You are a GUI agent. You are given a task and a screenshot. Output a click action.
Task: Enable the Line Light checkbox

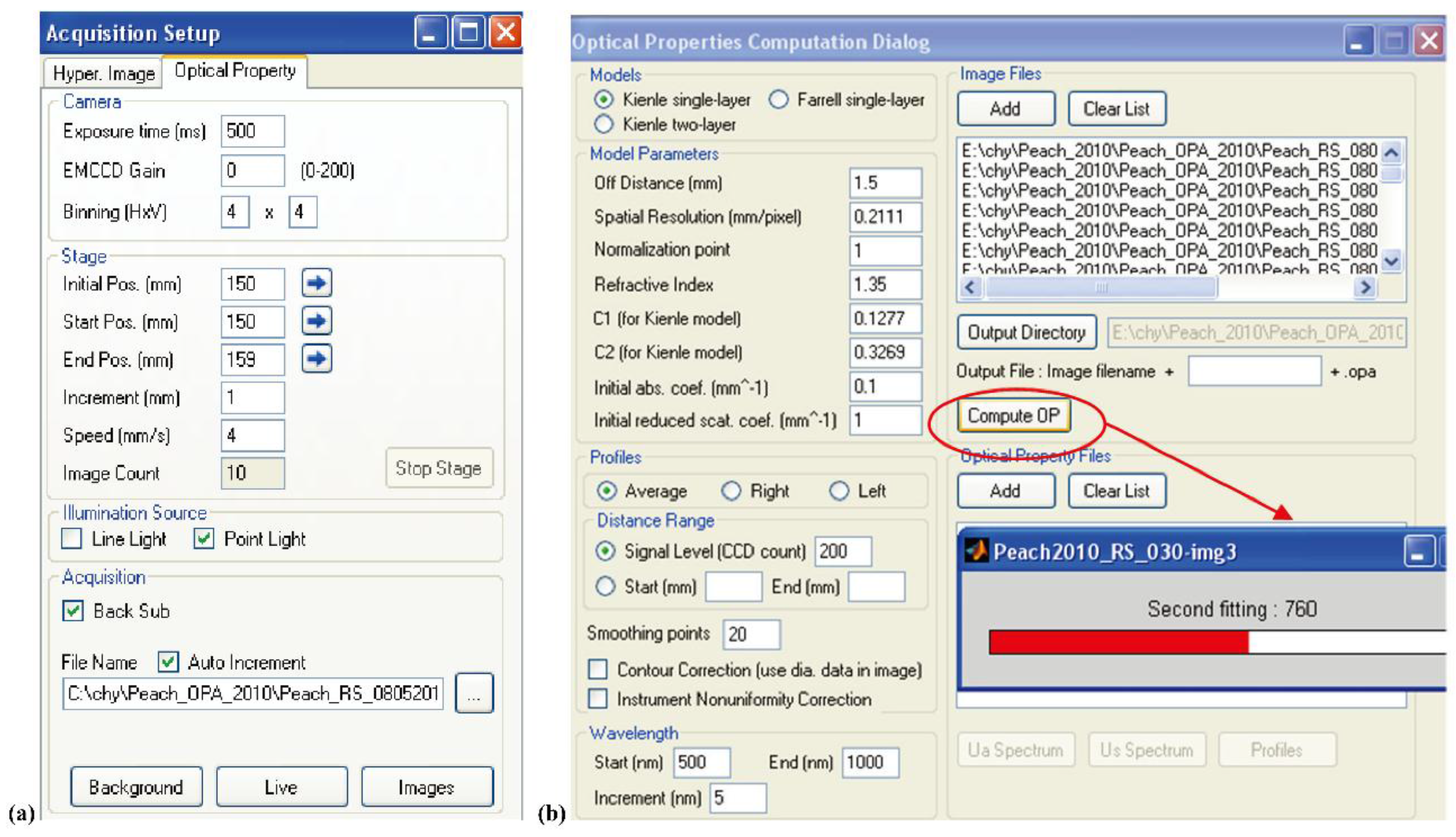(x=72, y=539)
